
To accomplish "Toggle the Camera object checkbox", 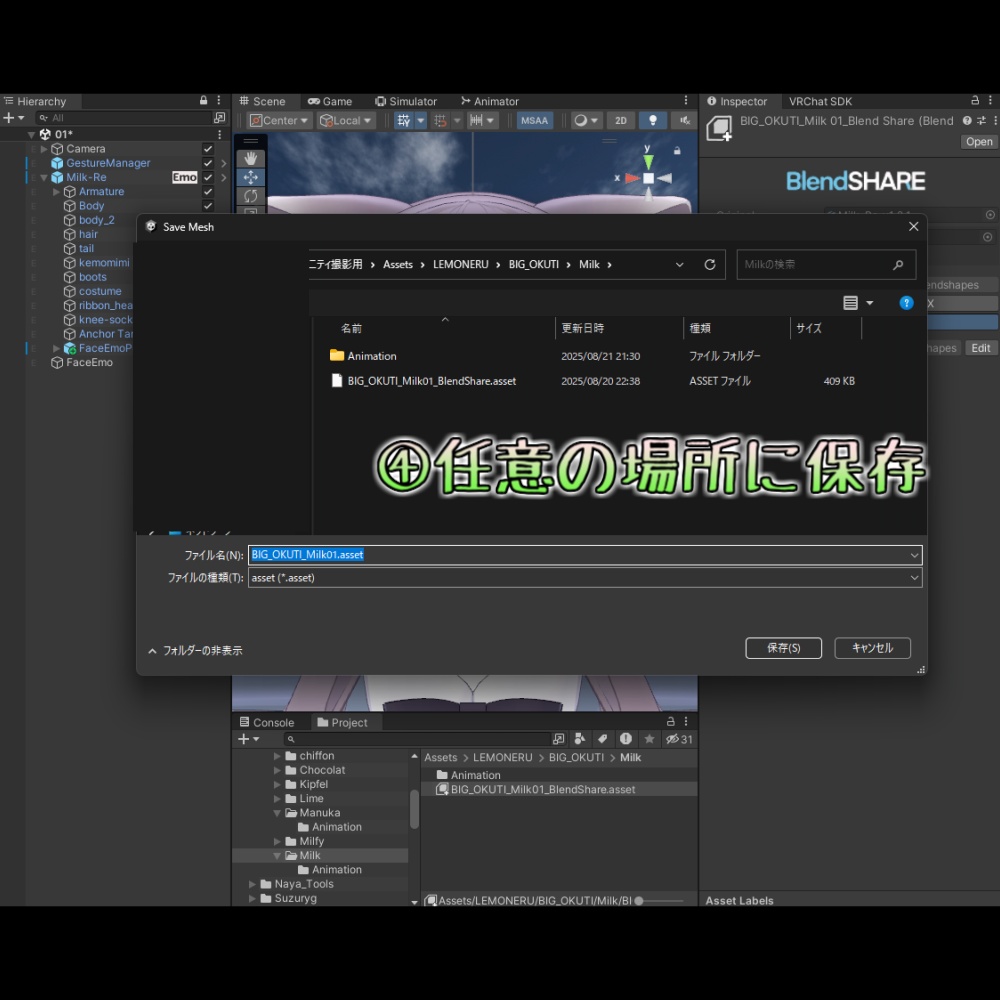I will [208, 149].
